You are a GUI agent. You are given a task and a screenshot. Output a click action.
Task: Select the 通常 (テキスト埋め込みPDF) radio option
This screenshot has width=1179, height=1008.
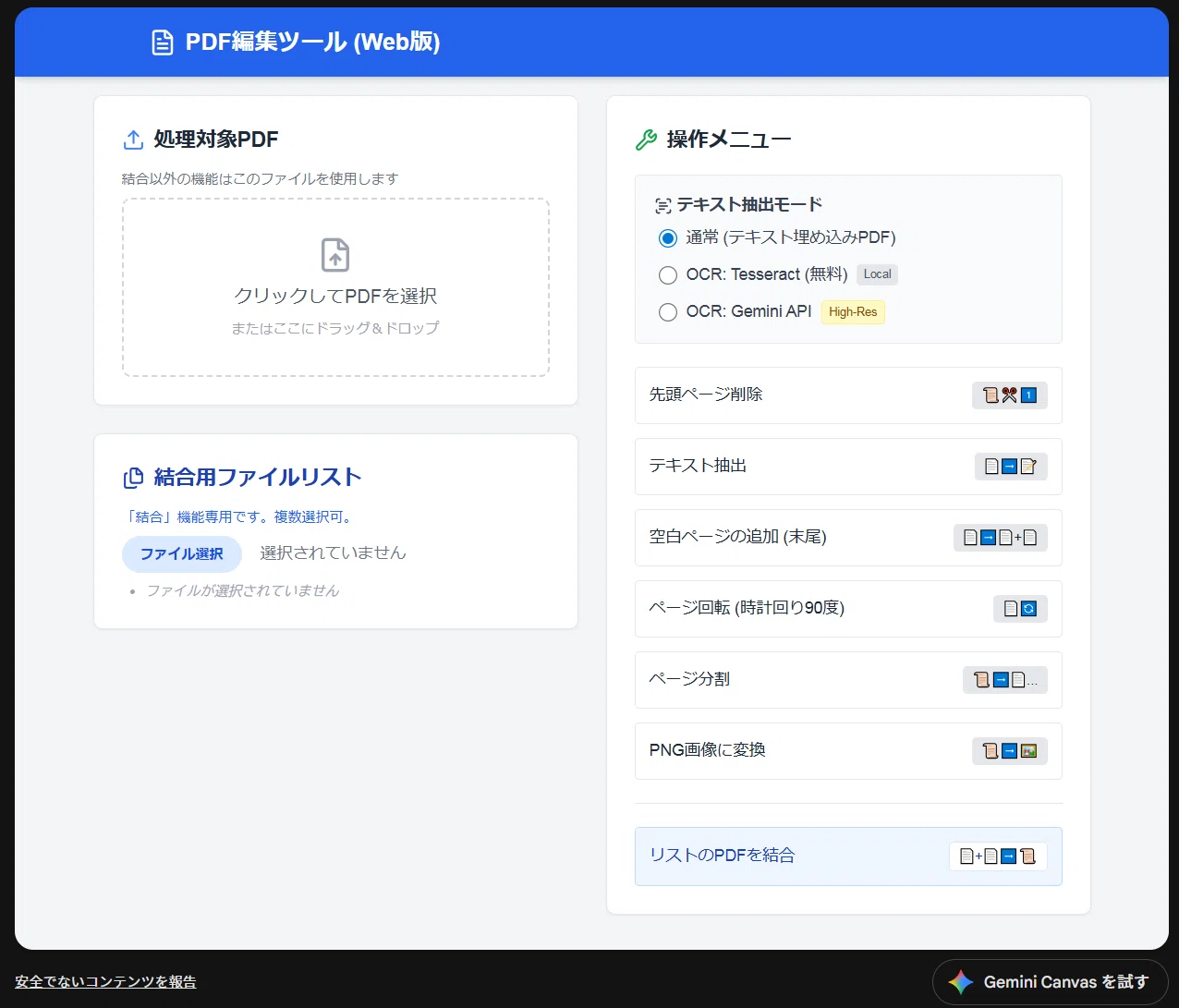668,238
